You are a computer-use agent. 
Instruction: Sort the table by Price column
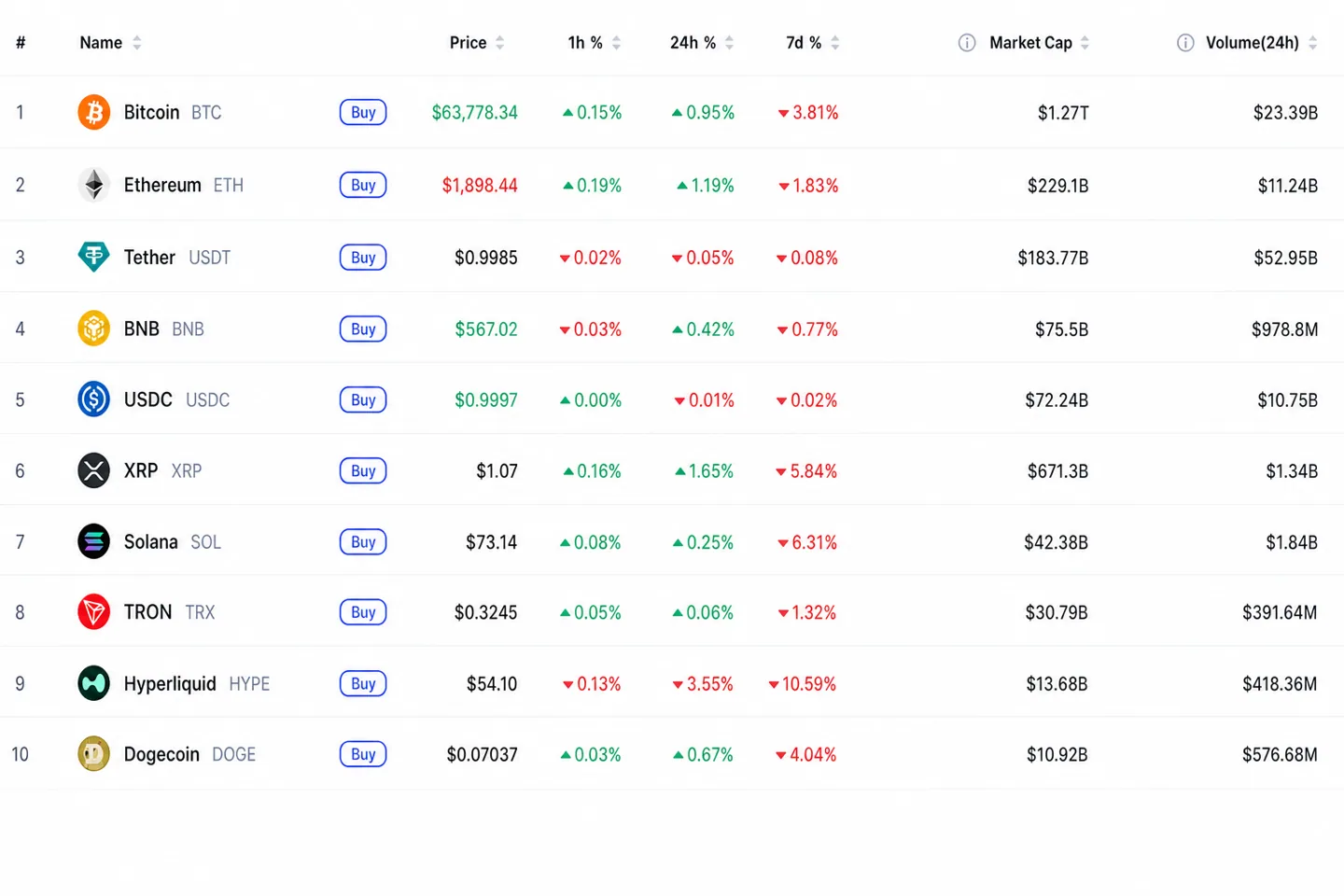pos(477,43)
